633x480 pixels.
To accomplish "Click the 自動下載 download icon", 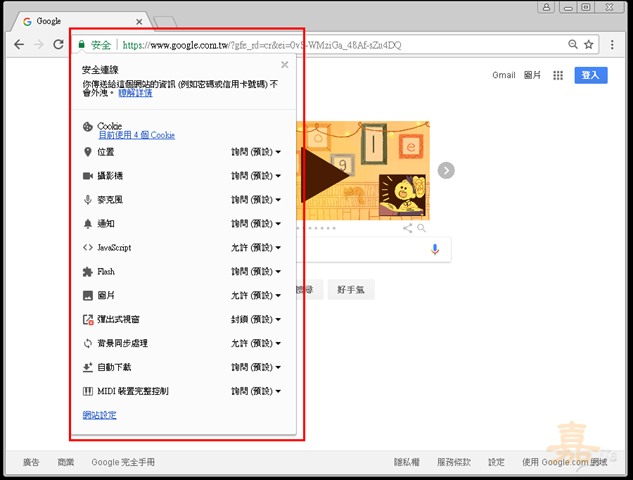I will [88, 367].
